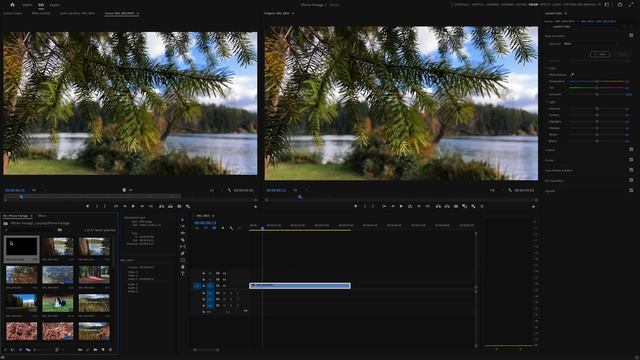Select the Type tool
640x360 pixels.
point(182,273)
